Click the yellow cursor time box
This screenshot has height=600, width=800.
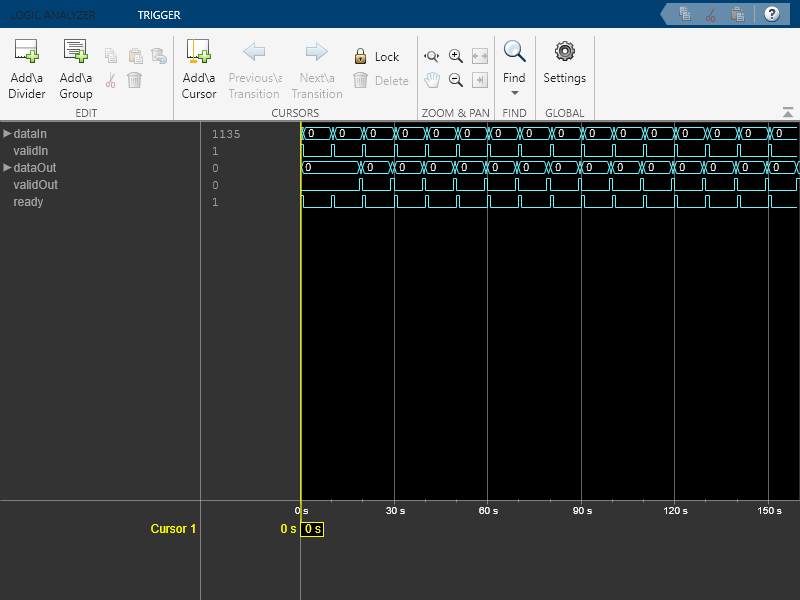(x=313, y=529)
